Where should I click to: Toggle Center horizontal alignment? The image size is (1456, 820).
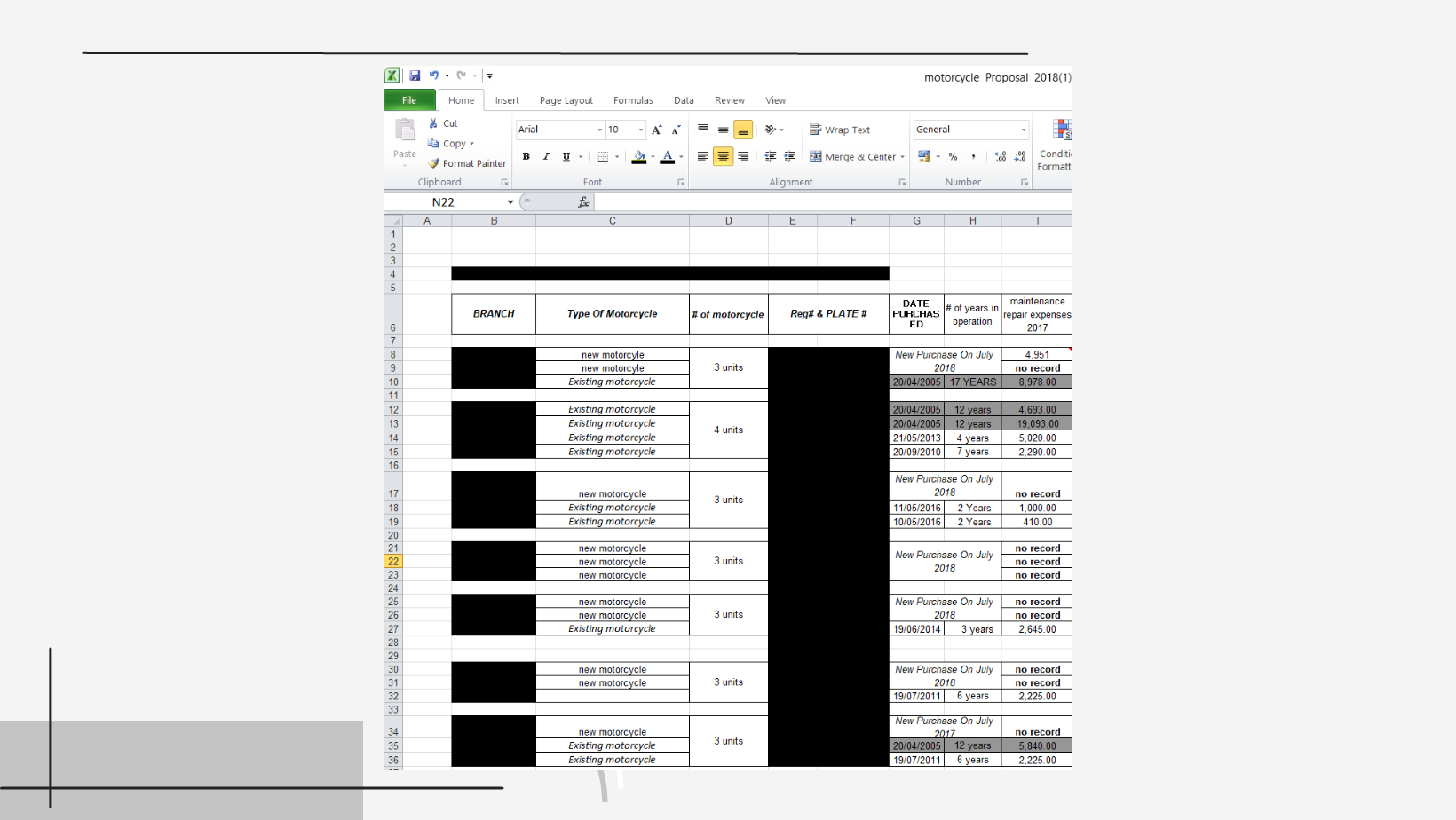pos(724,156)
